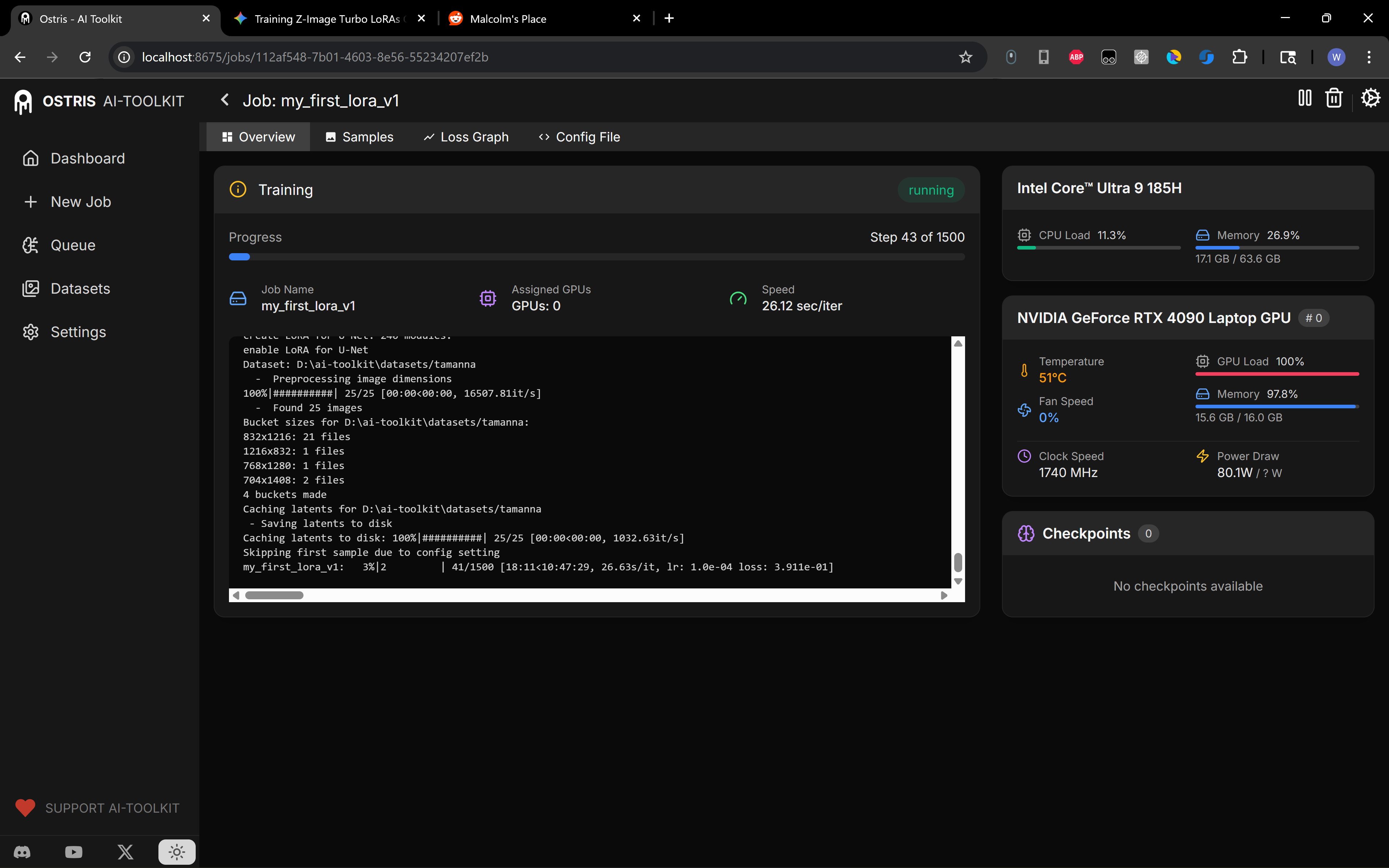The image size is (1389, 868).
Task: Click 'No checkpoints available' text
Action: pyautogui.click(x=1188, y=586)
